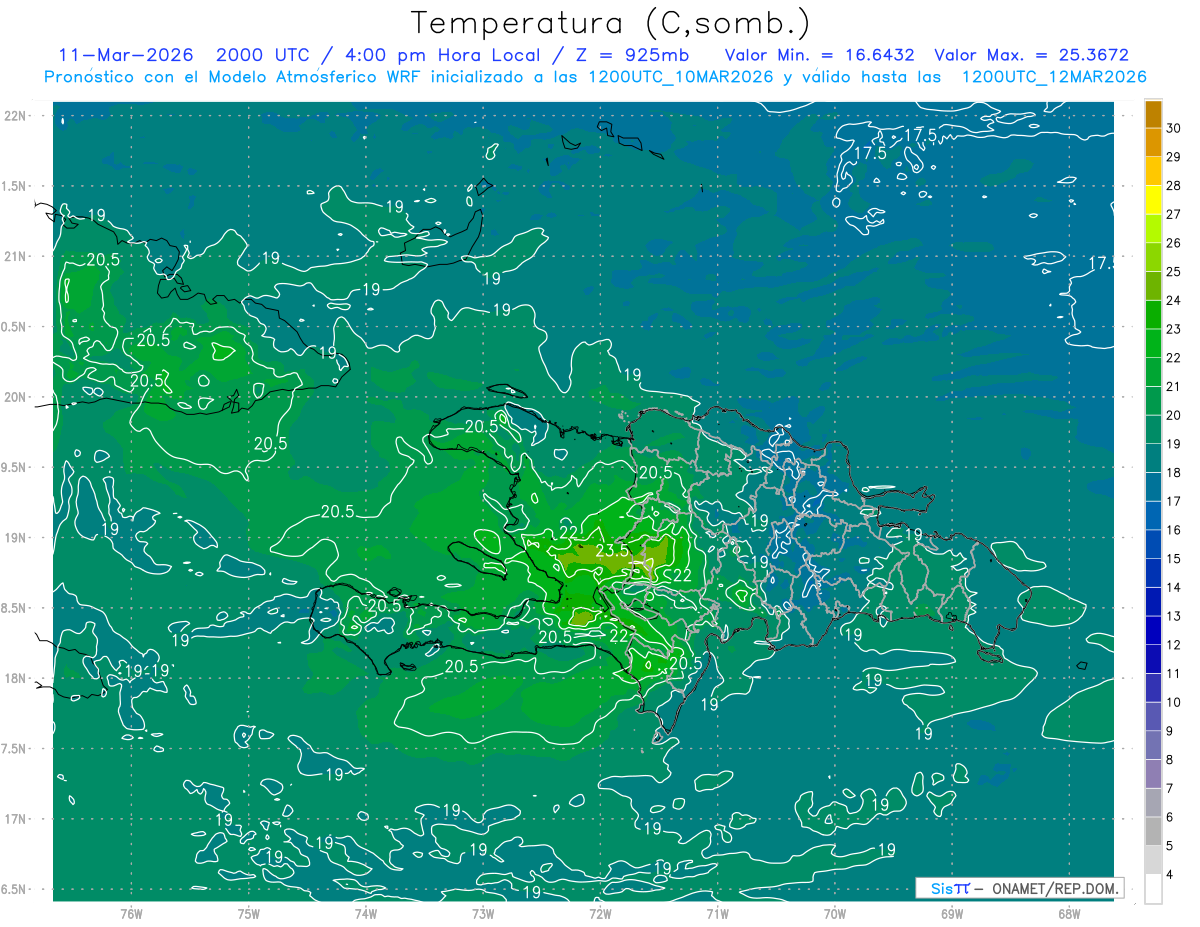Viewport: 1200px width, 927px height.
Task: Click the '19N' latitude axis label
Action: (15, 538)
